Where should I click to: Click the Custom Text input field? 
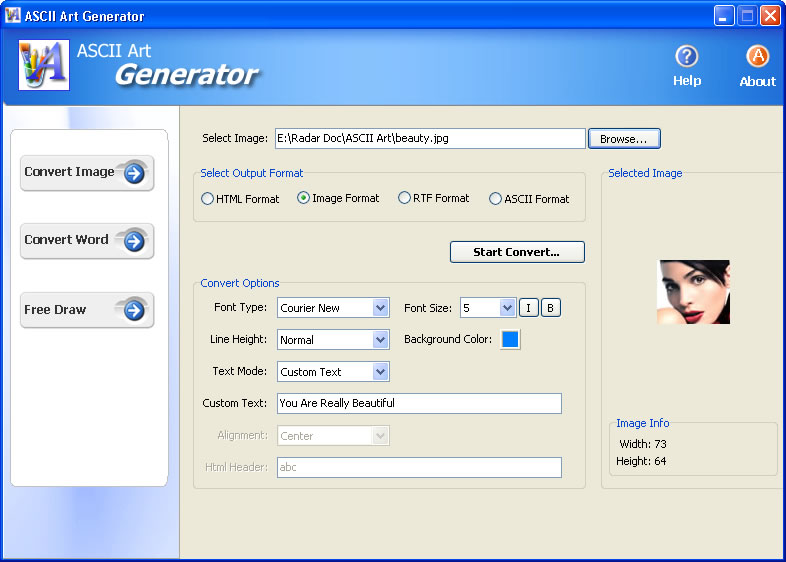click(x=418, y=403)
